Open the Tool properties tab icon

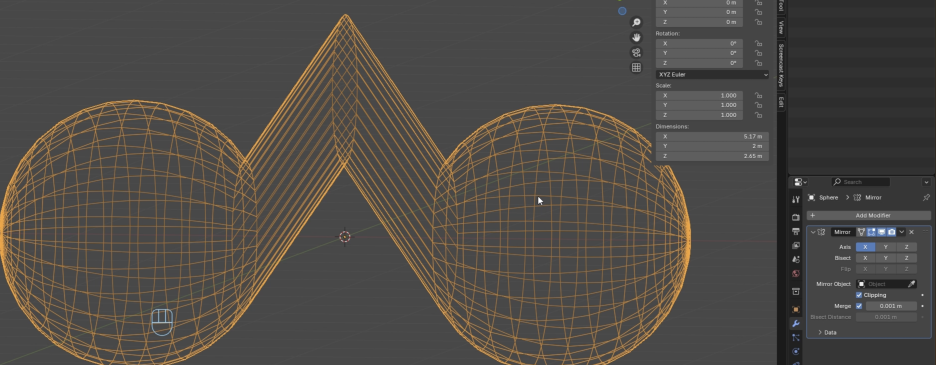click(796, 200)
